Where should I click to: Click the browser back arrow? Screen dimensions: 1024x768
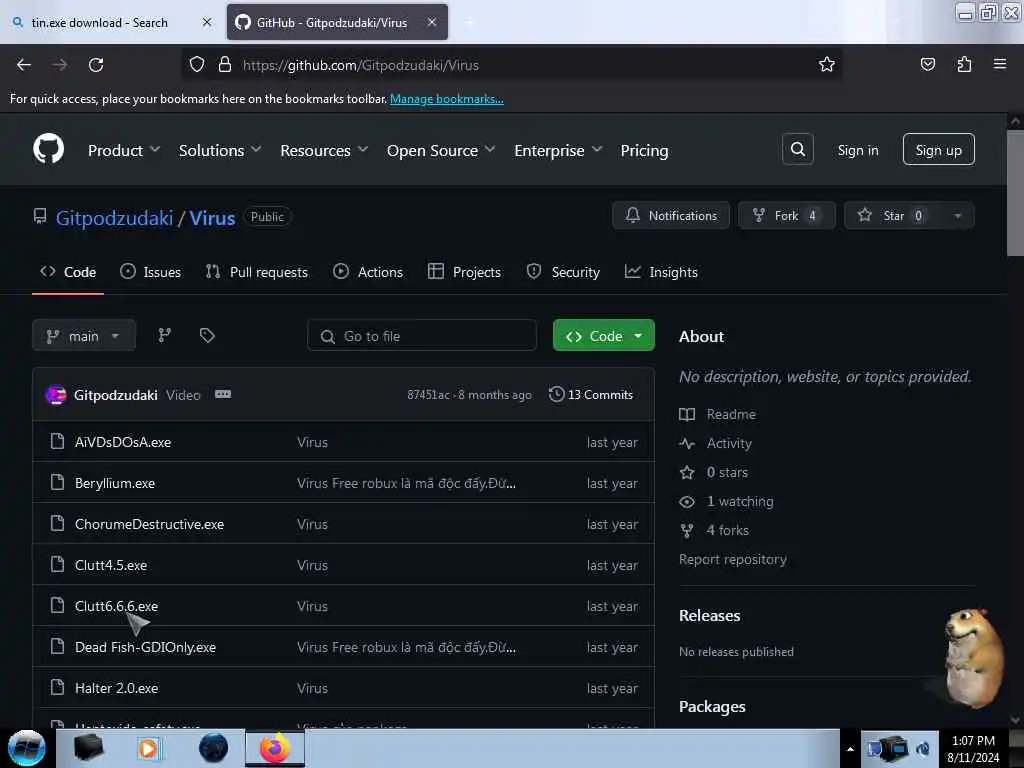pyautogui.click(x=24, y=65)
